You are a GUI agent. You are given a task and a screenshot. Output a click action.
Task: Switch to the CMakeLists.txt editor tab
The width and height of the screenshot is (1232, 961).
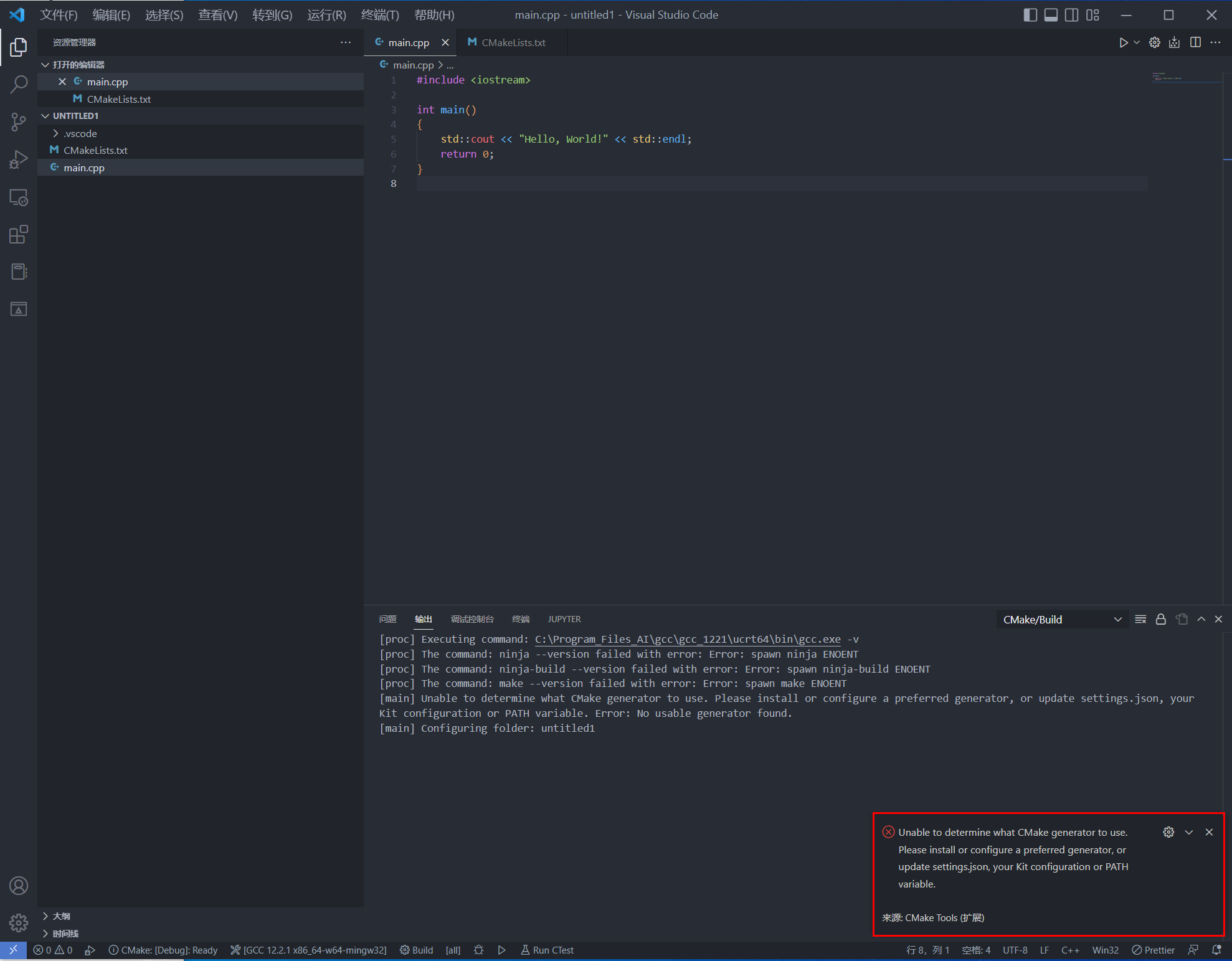[513, 42]
